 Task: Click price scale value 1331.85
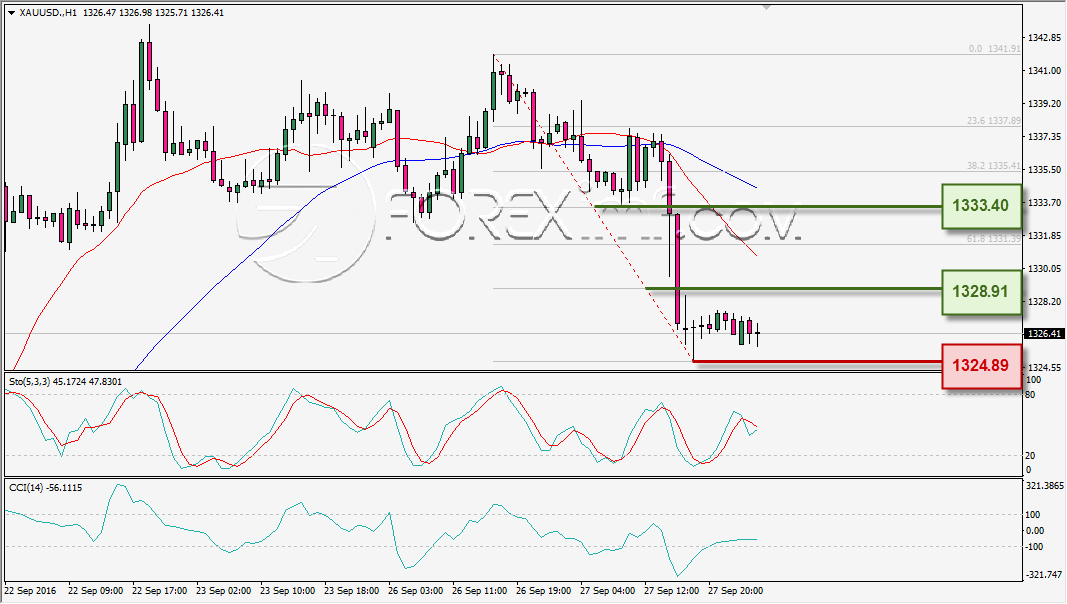(x=1045, y=235)
